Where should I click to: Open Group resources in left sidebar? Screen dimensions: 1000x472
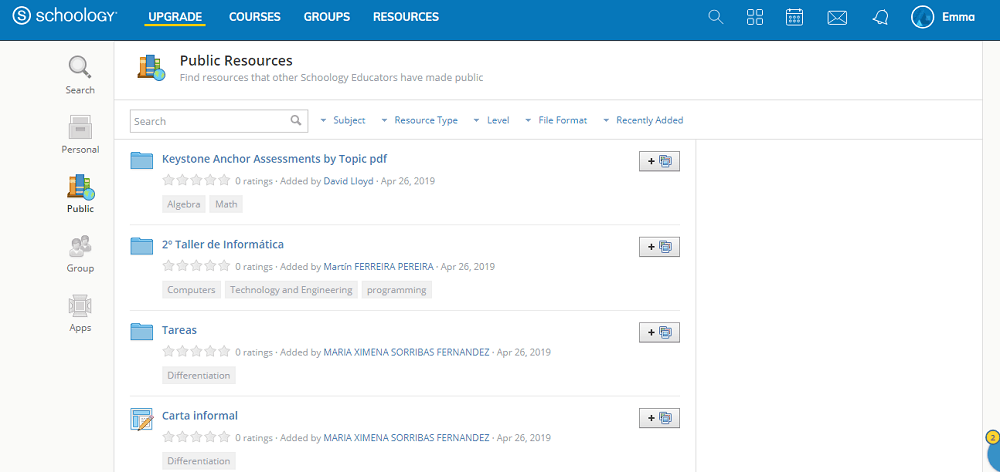[80, 254]
